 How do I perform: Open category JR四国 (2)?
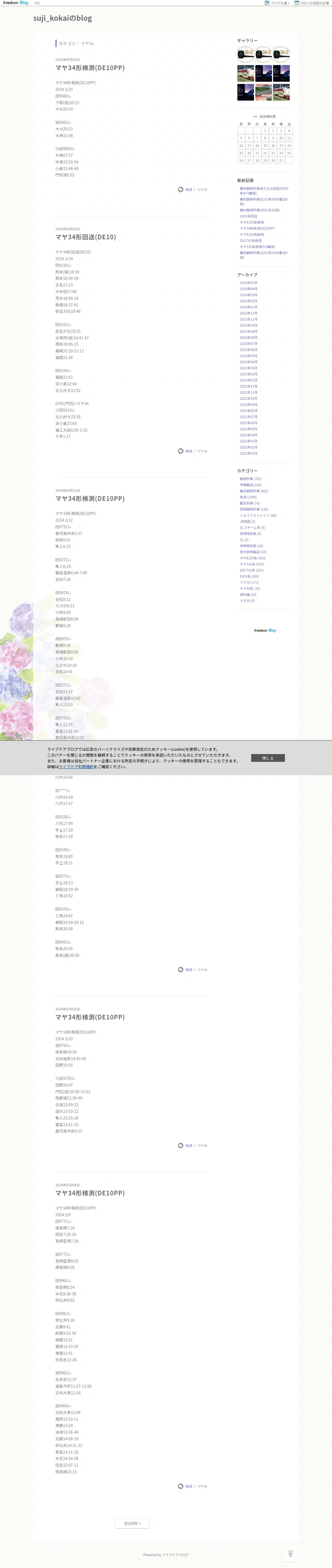click(248, 522)
